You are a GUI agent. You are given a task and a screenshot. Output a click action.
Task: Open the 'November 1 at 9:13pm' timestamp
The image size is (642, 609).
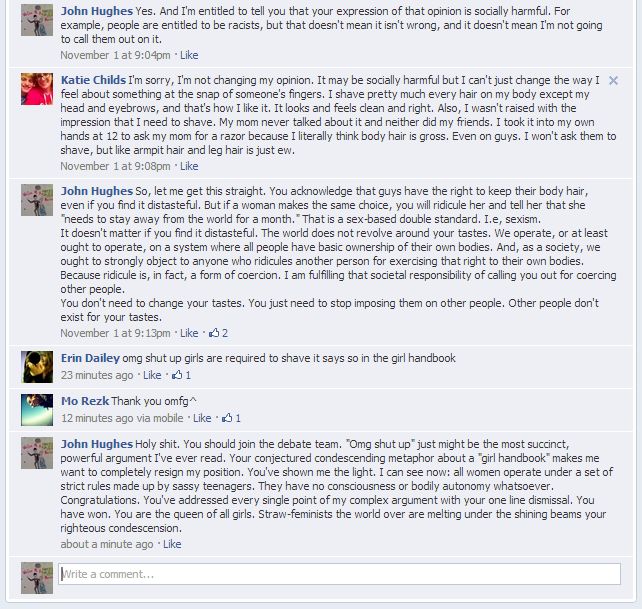(x=115, y=333)
